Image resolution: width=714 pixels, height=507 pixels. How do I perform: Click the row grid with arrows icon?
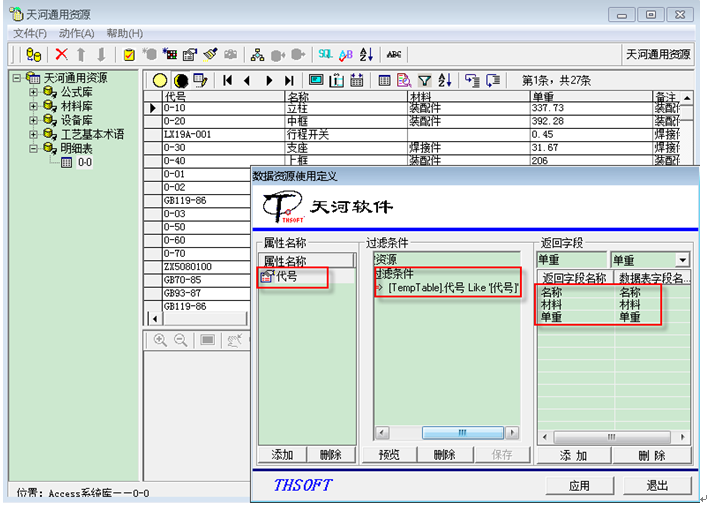[x=357, y=81]
